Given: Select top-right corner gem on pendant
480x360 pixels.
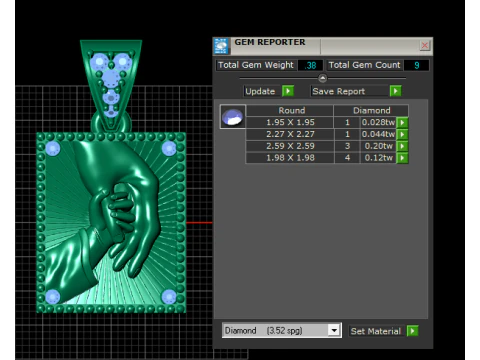Looking at the screenshot, I should pos(169,148).
